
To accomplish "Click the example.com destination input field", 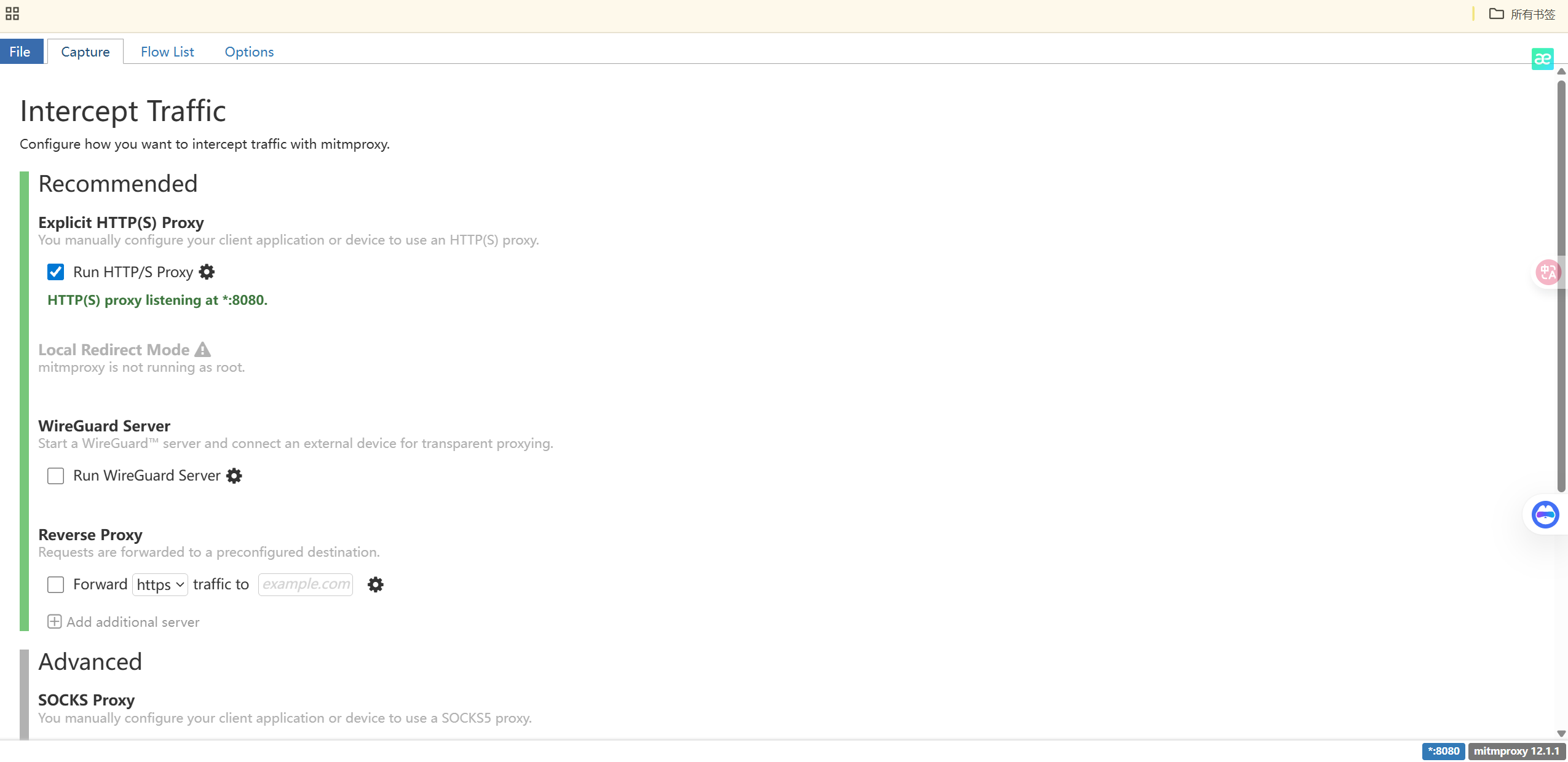I will (x=306, y=584).
